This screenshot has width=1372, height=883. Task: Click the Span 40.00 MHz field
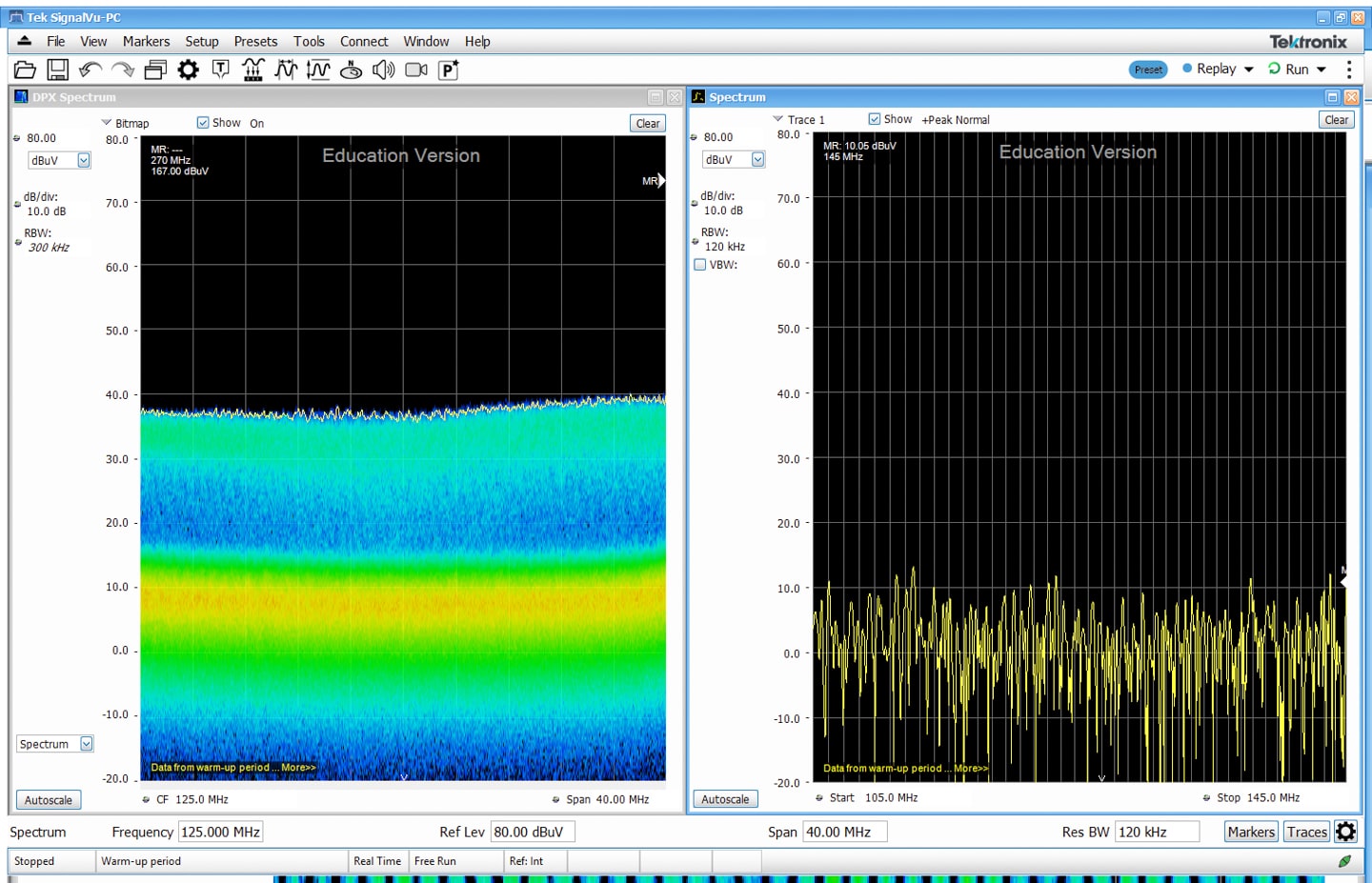pos(844,832)
